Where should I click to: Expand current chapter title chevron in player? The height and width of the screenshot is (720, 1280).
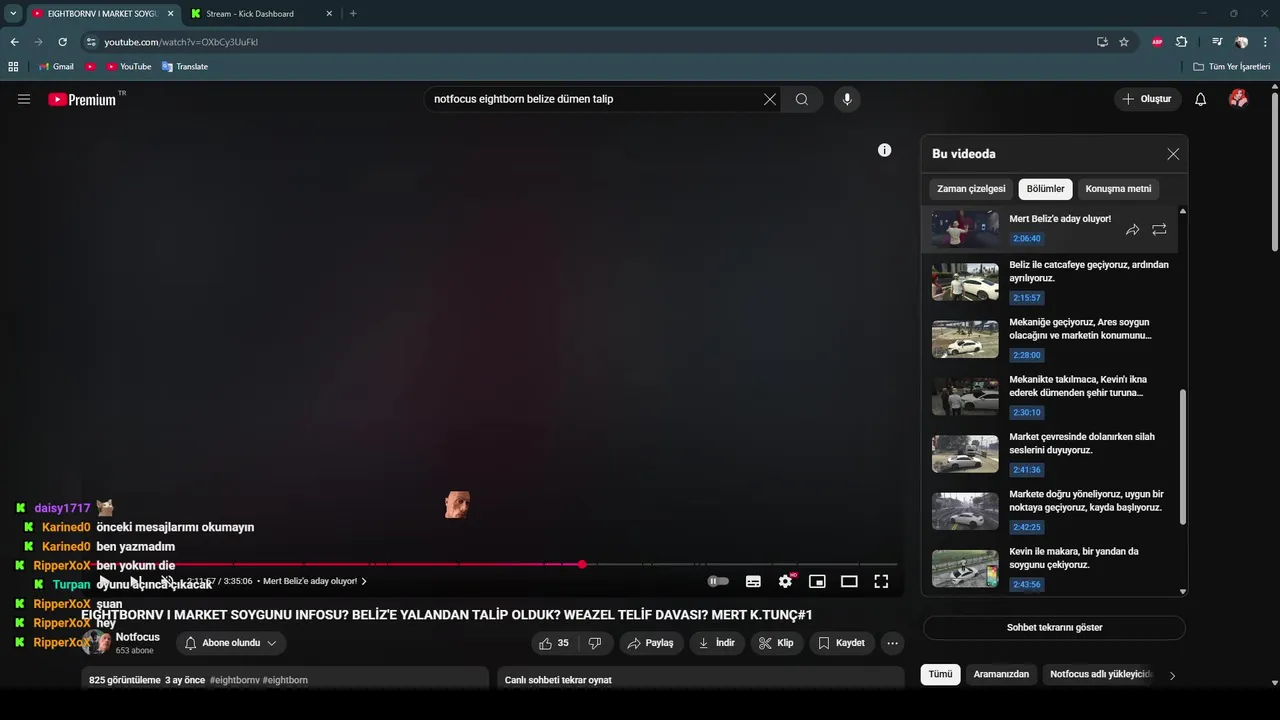364,581
